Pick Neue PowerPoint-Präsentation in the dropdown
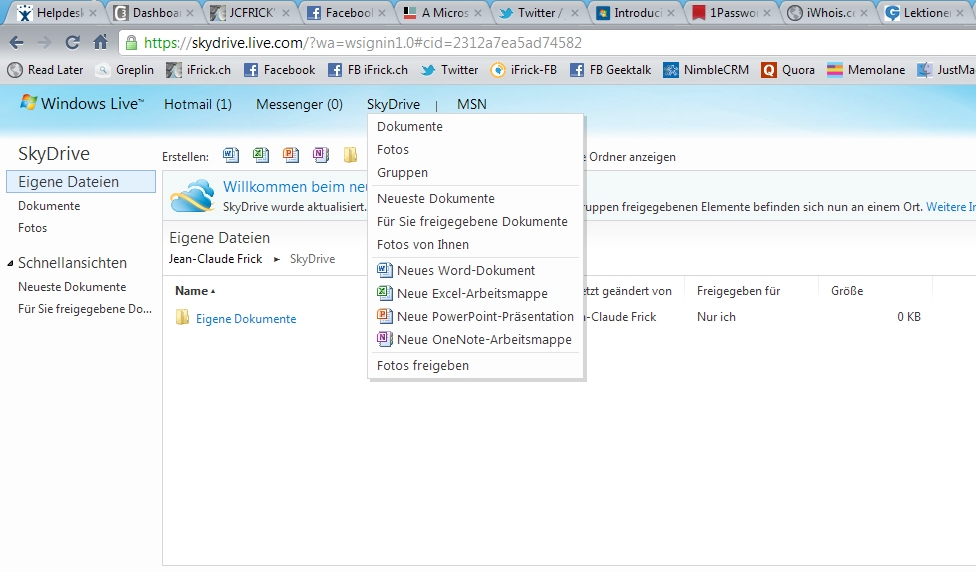This screenshot has width=976, height=572. [484, 316]
